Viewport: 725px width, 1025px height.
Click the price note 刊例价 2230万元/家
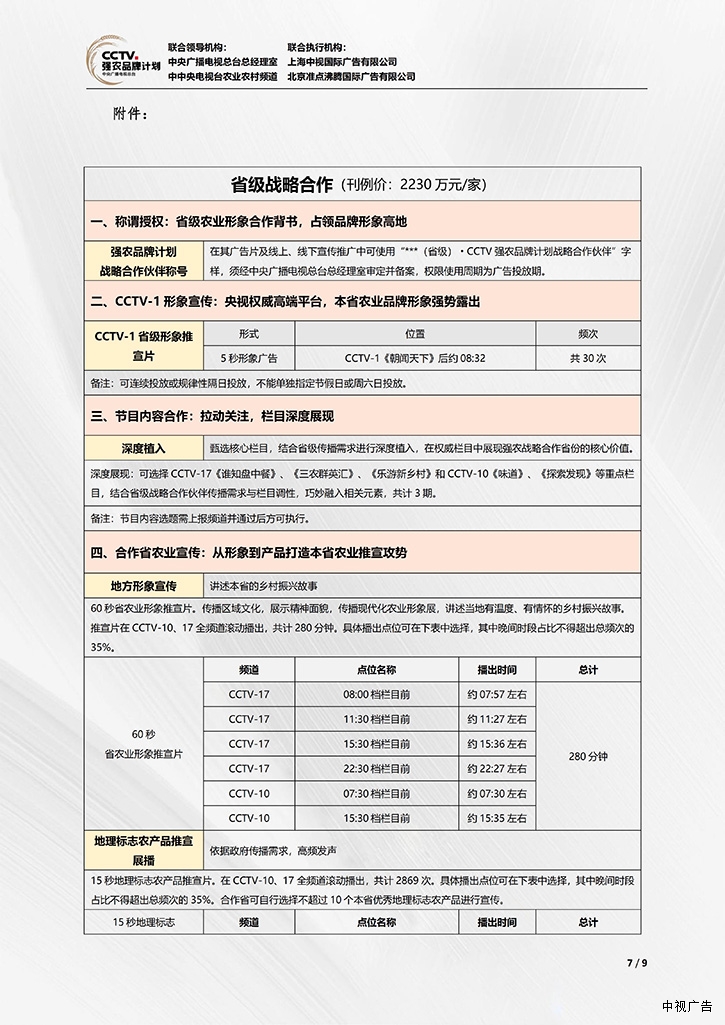click(414, 185)
